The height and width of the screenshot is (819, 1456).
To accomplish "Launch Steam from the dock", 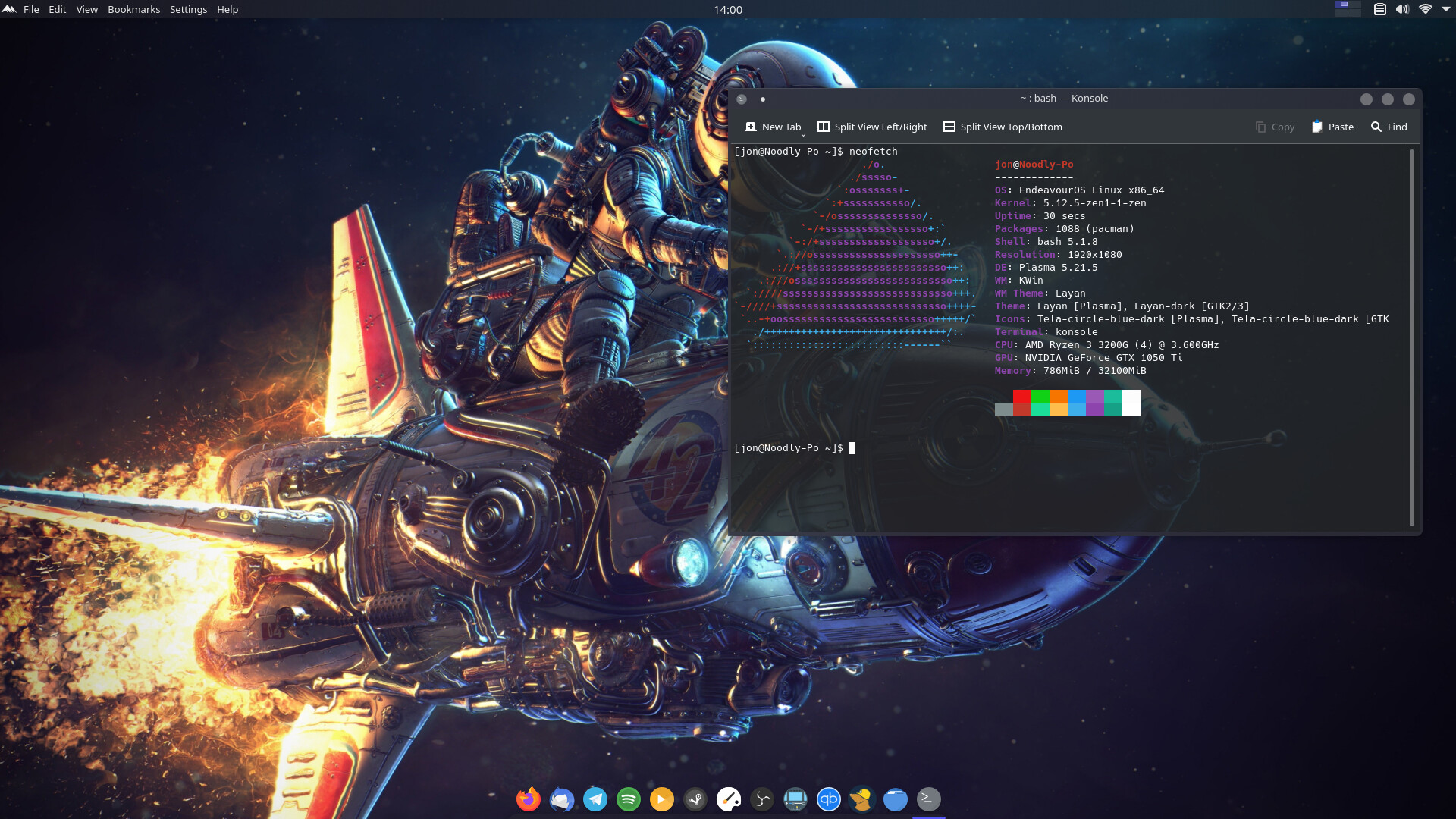I will pos(695,799).
